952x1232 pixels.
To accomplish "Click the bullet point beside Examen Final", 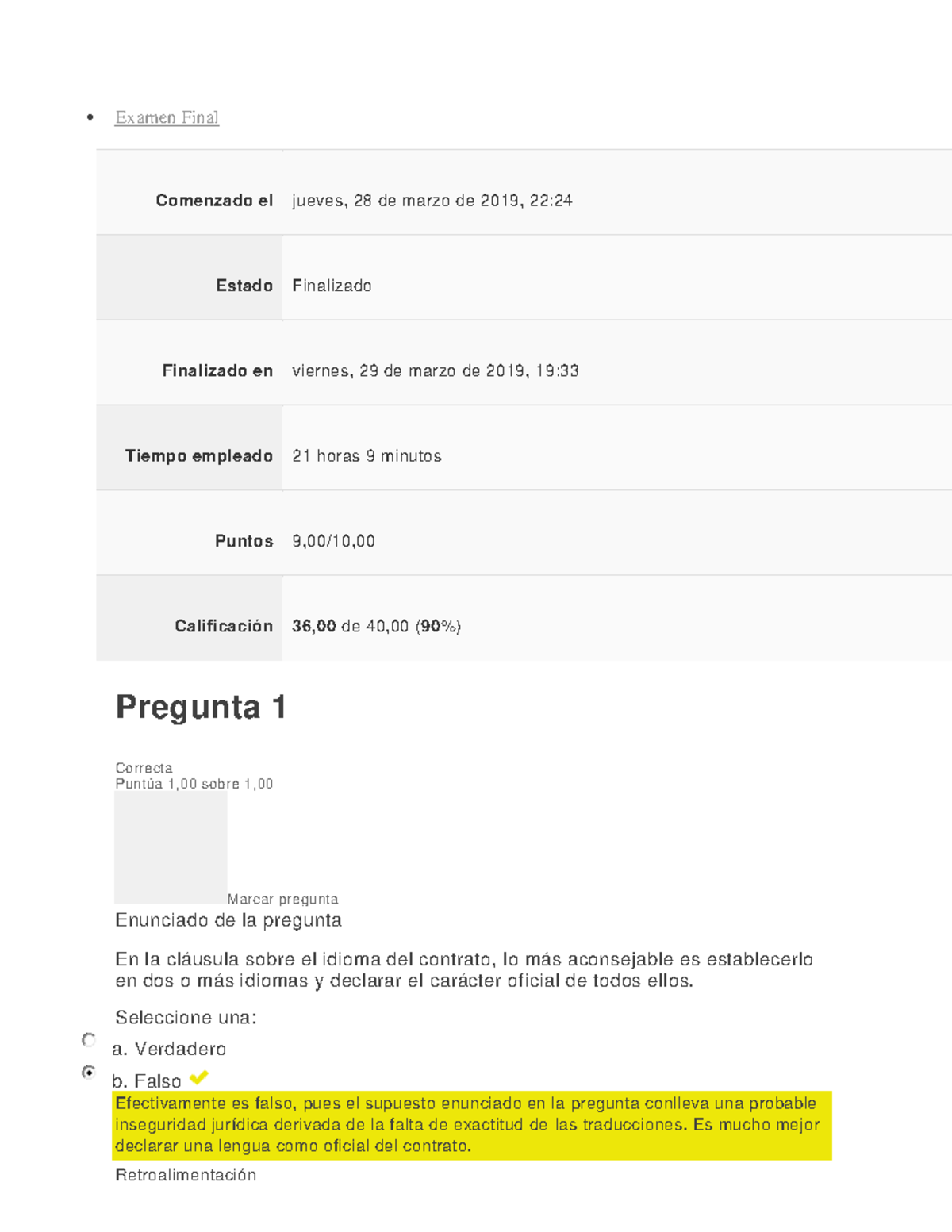I will (x=89, y=117).
